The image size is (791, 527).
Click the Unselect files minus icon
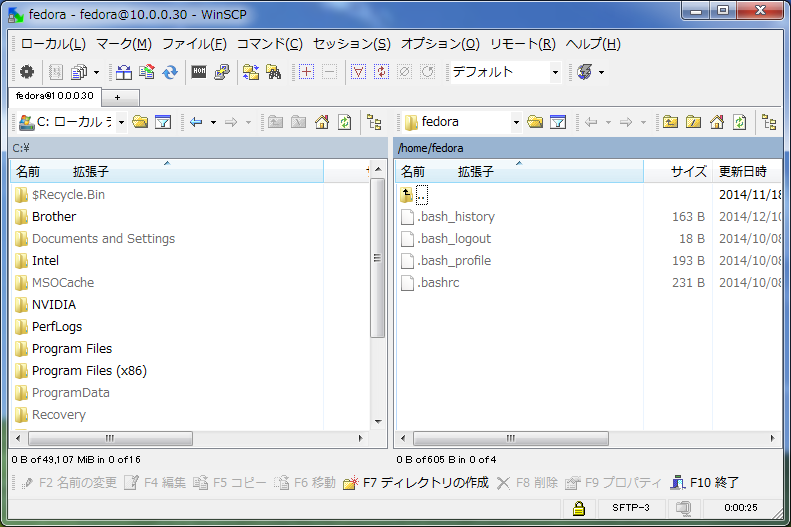(329, 72)
